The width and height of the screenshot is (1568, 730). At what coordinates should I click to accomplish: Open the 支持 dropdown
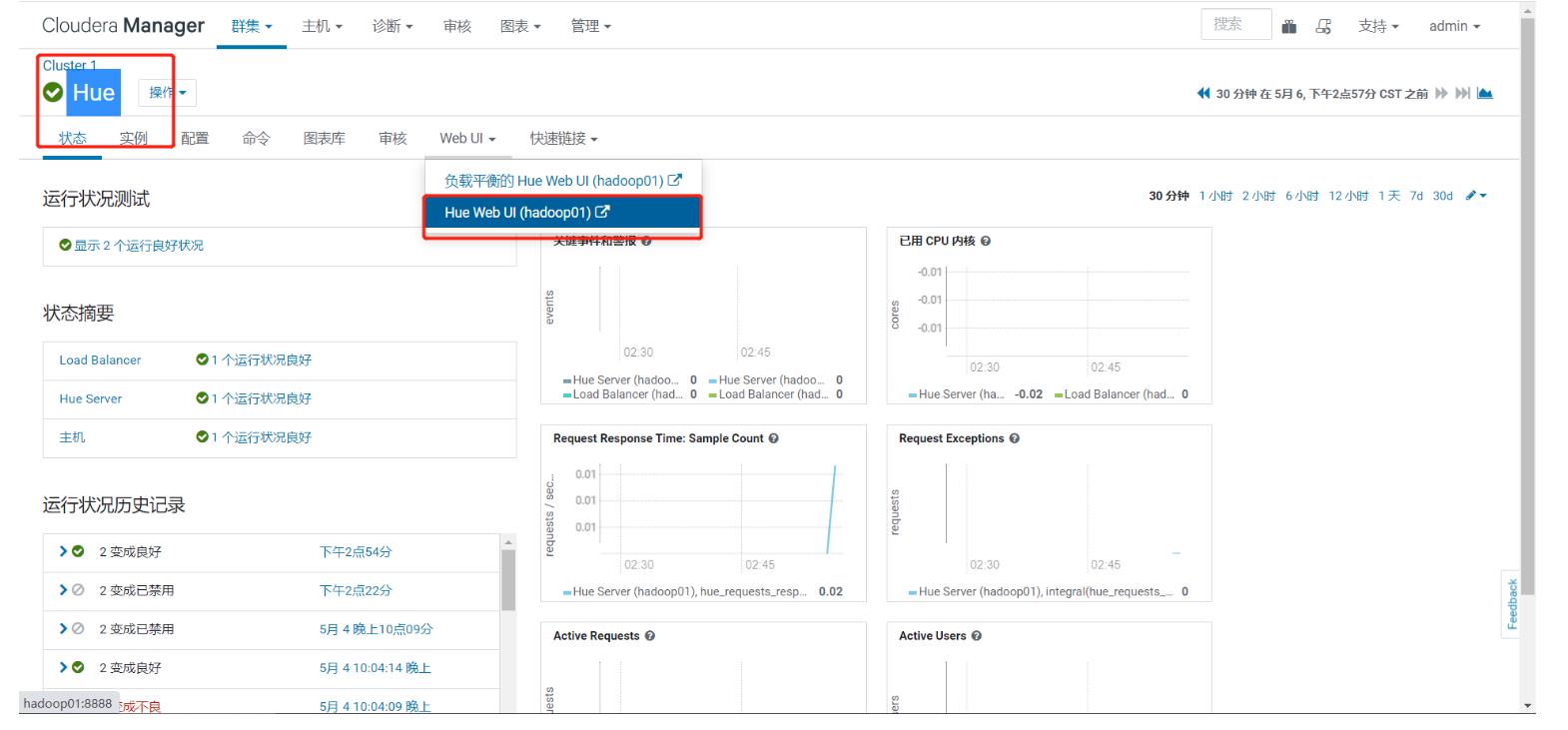(1378, 27)
